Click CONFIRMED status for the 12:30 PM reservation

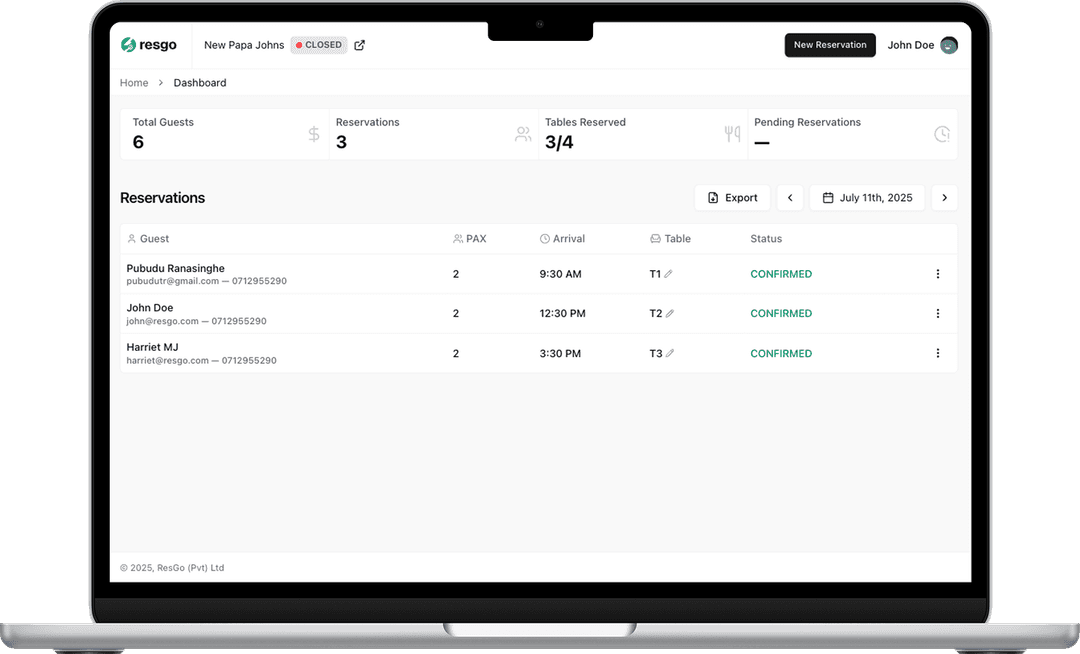pos(781,313)
